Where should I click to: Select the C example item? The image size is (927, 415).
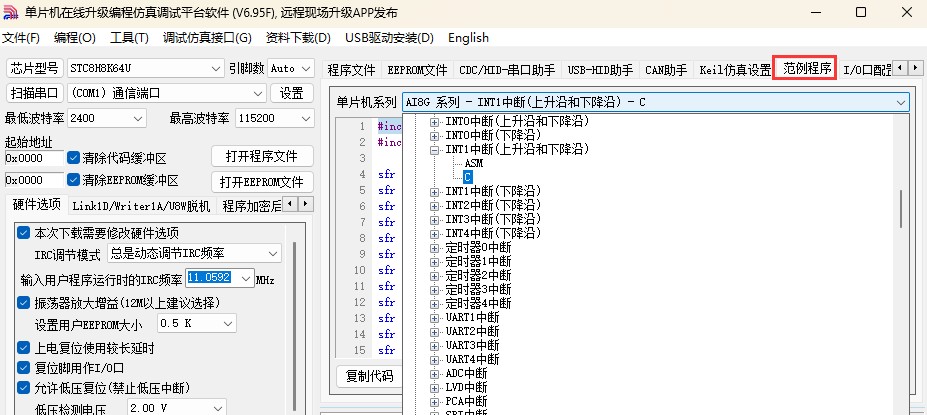coord(468,177)
